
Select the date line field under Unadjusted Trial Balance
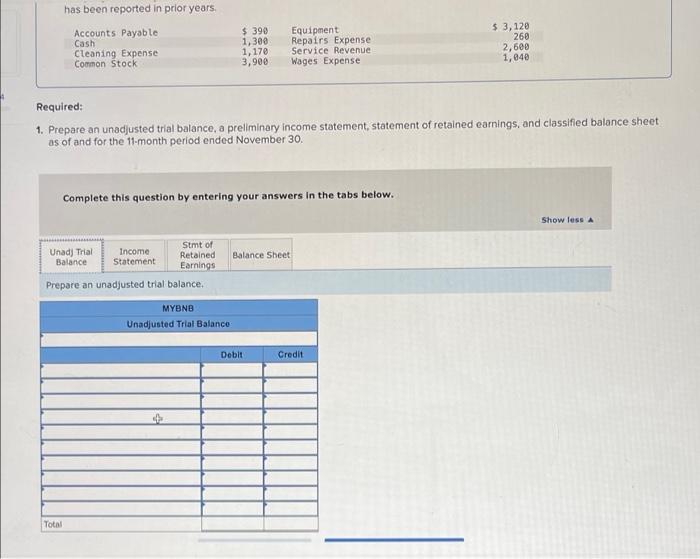tap(179, 339)
